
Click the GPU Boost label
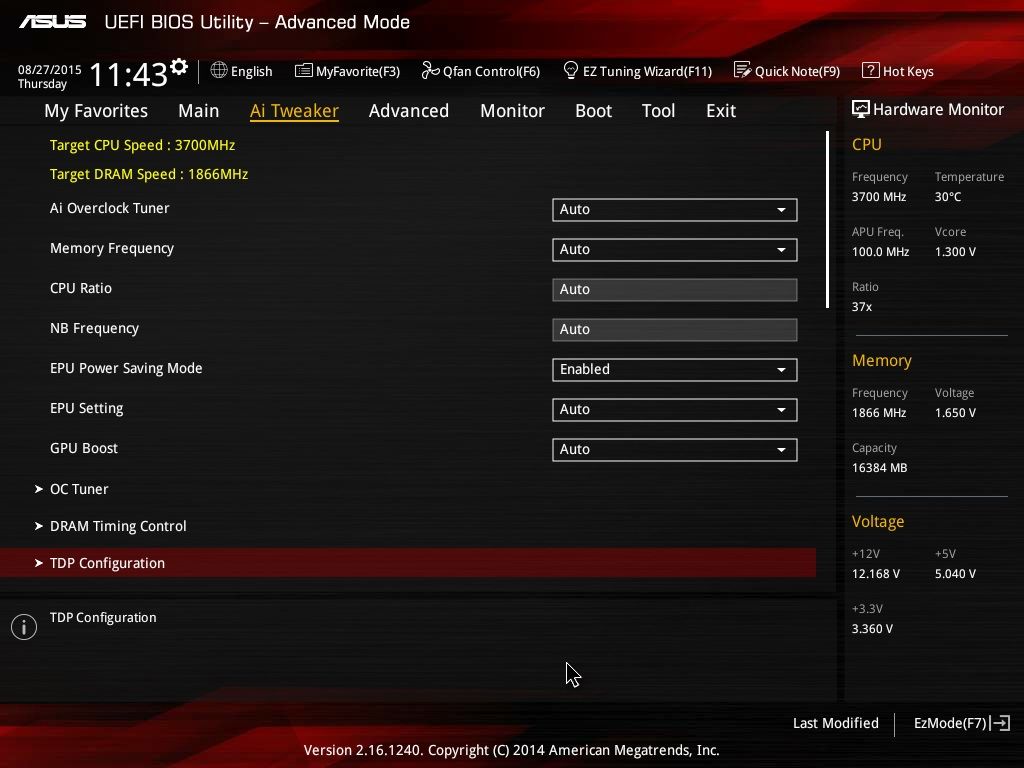(x=84, y=448)
